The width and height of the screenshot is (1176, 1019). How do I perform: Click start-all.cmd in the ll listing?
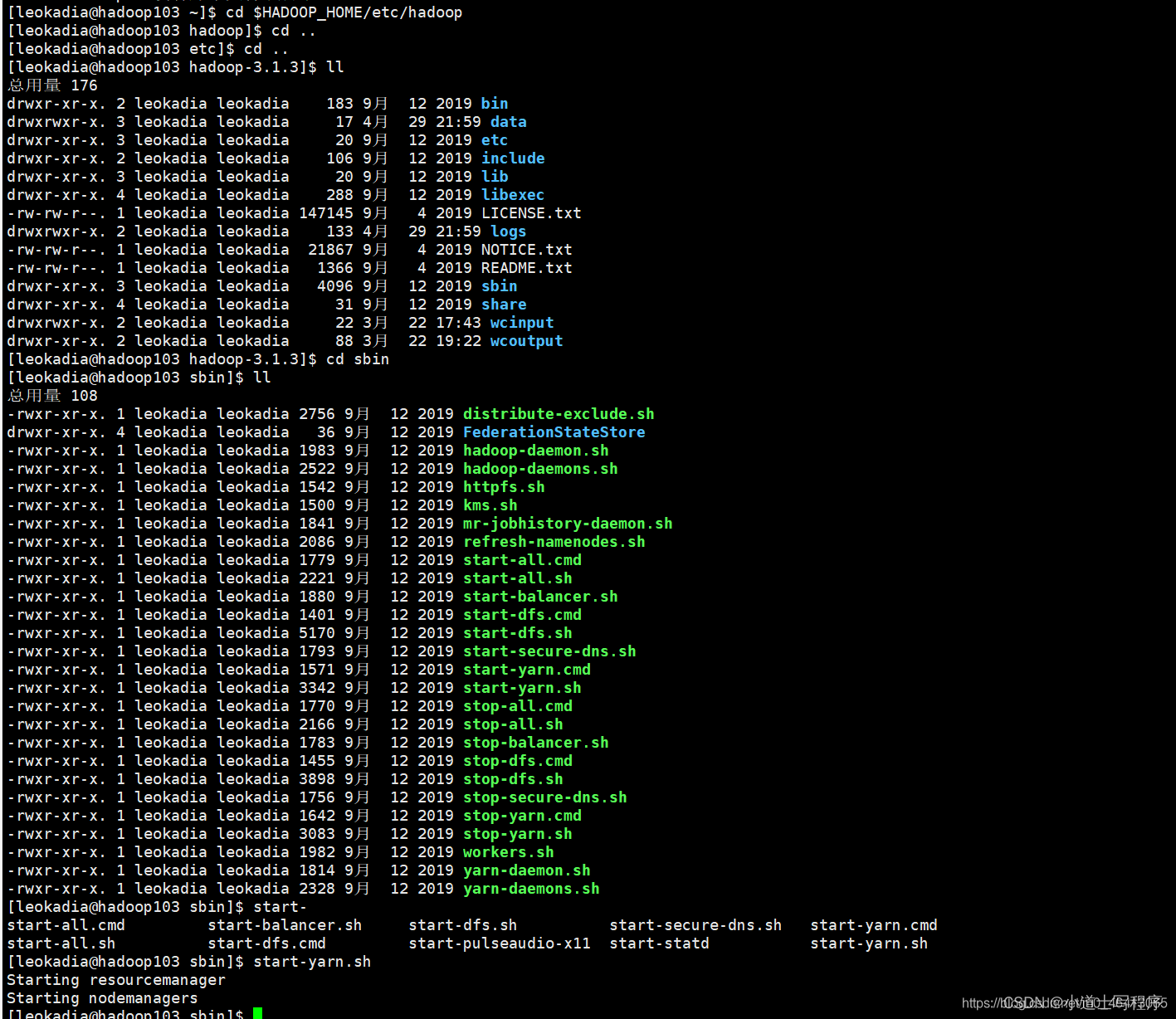point(522,560)
